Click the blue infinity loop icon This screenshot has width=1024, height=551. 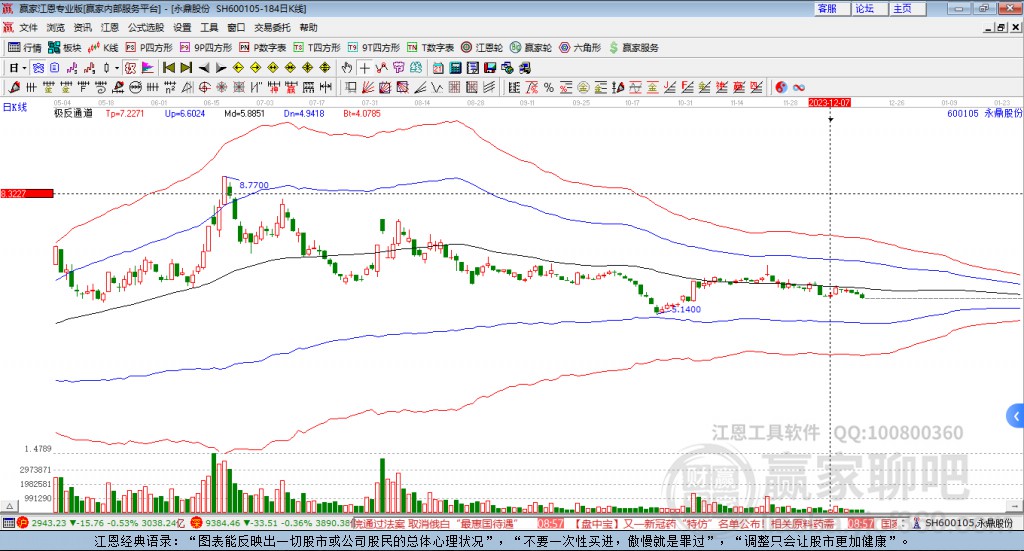[x=799, y=87]
